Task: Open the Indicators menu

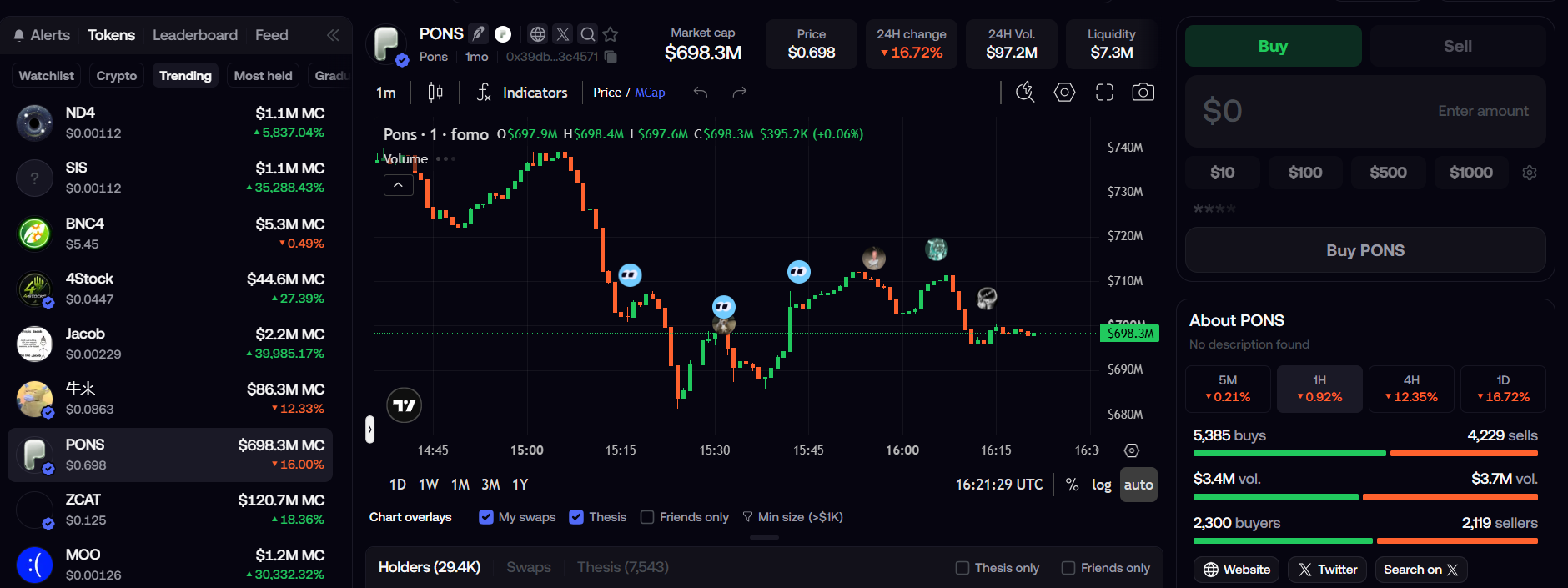Action: click(523, 93)
